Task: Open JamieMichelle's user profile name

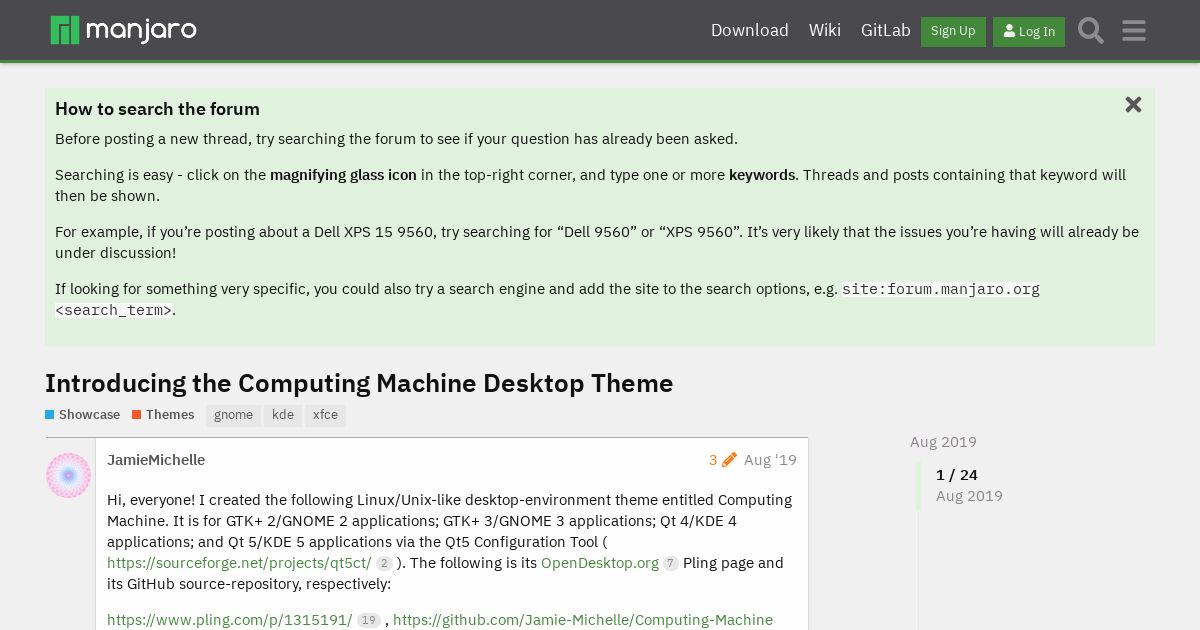Action: pyautogui.click(x=156, y=460)
